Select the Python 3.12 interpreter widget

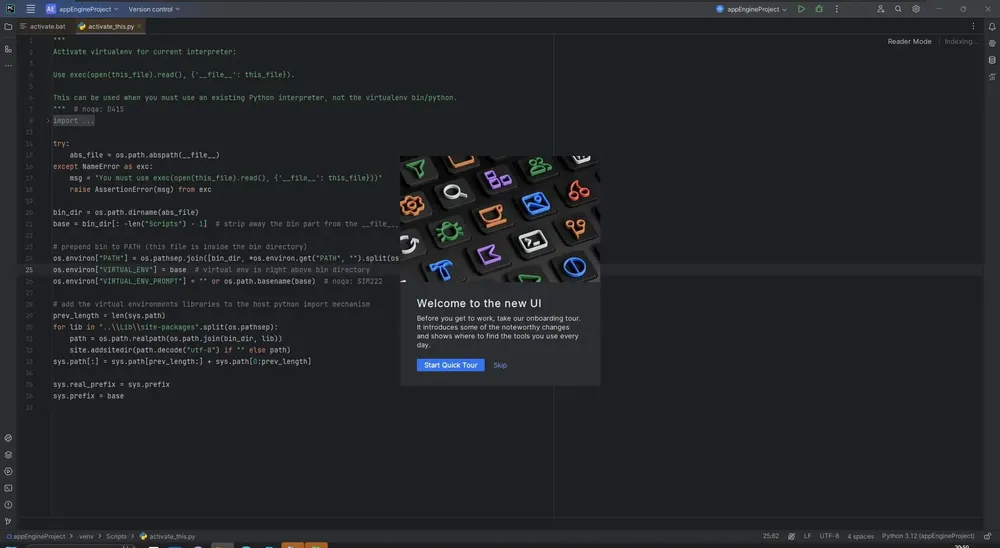(x=927, y=537)
